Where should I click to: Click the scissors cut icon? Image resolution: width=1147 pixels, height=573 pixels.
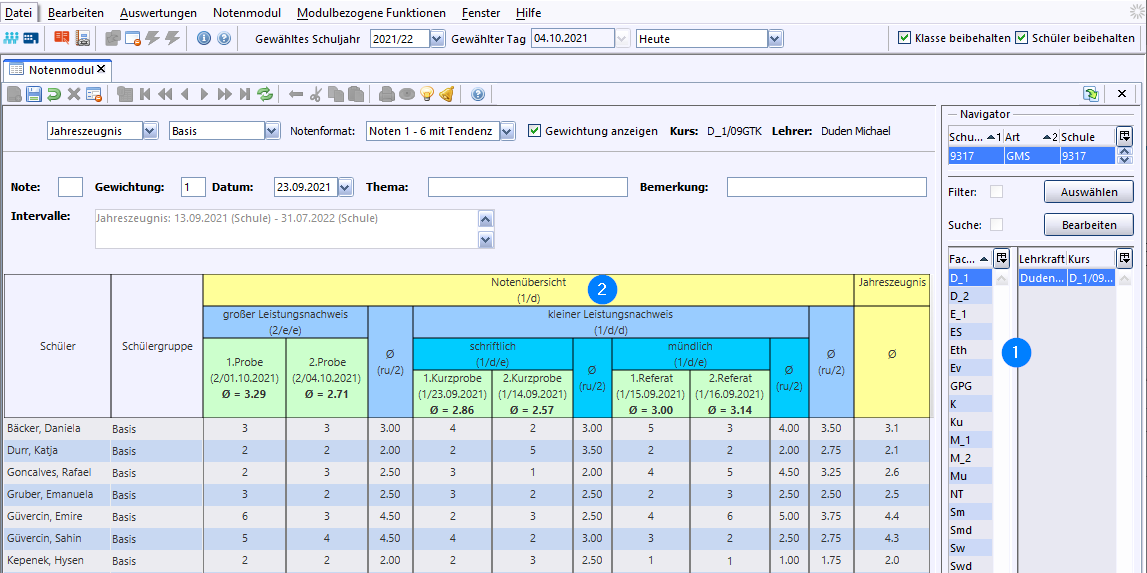316,94
